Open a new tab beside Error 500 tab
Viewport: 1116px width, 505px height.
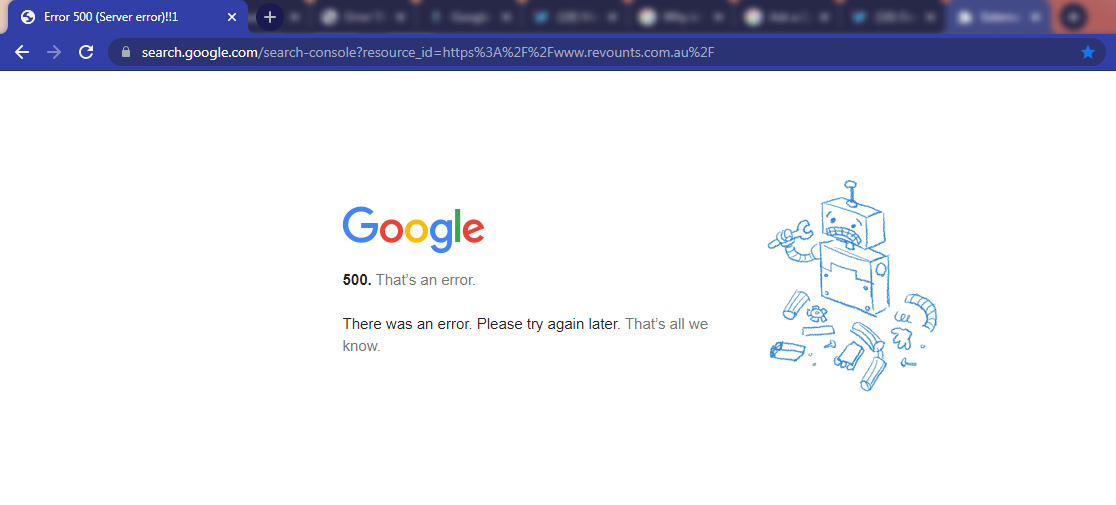pos(269,17)
